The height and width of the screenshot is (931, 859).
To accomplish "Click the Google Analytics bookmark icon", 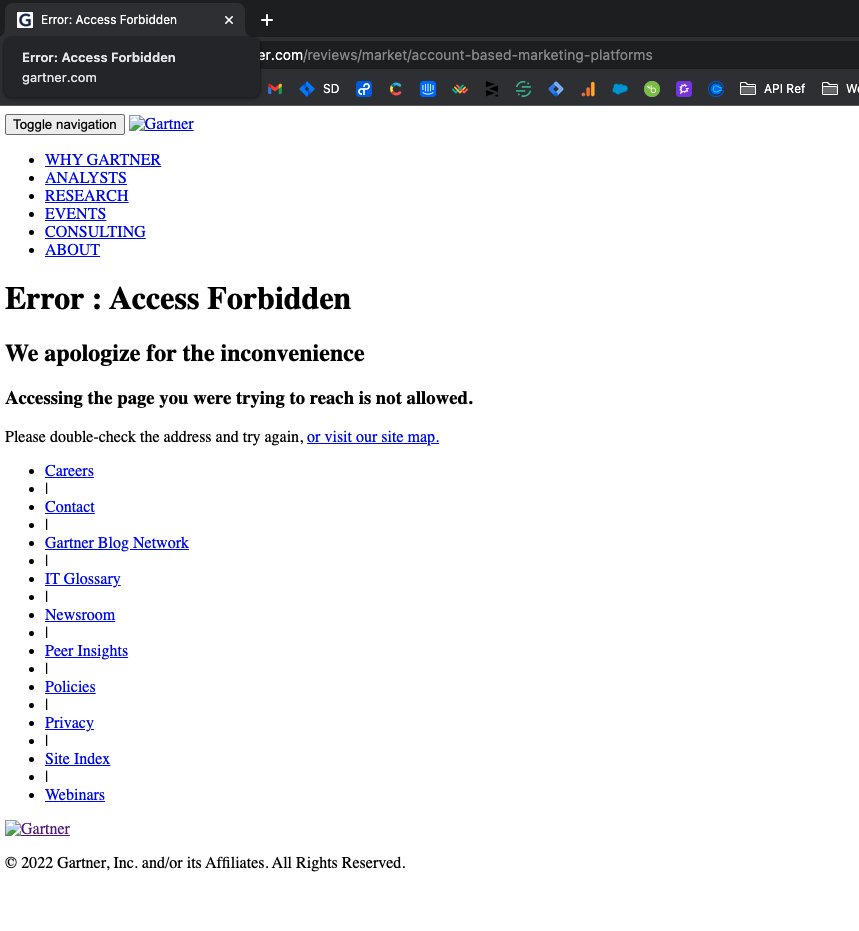I will (x=588, y=89).
